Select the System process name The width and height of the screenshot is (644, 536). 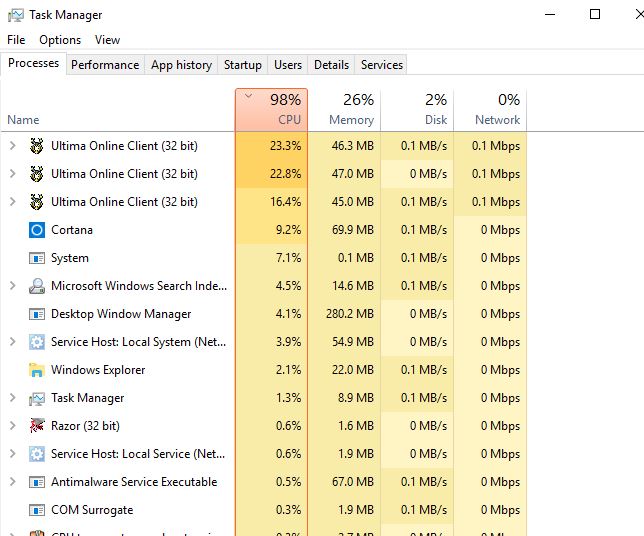click(70, 258)
